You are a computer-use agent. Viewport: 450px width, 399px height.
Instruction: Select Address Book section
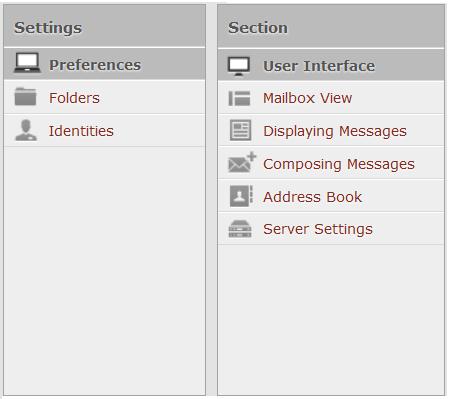pyautogui.click(x=331, y=196)
